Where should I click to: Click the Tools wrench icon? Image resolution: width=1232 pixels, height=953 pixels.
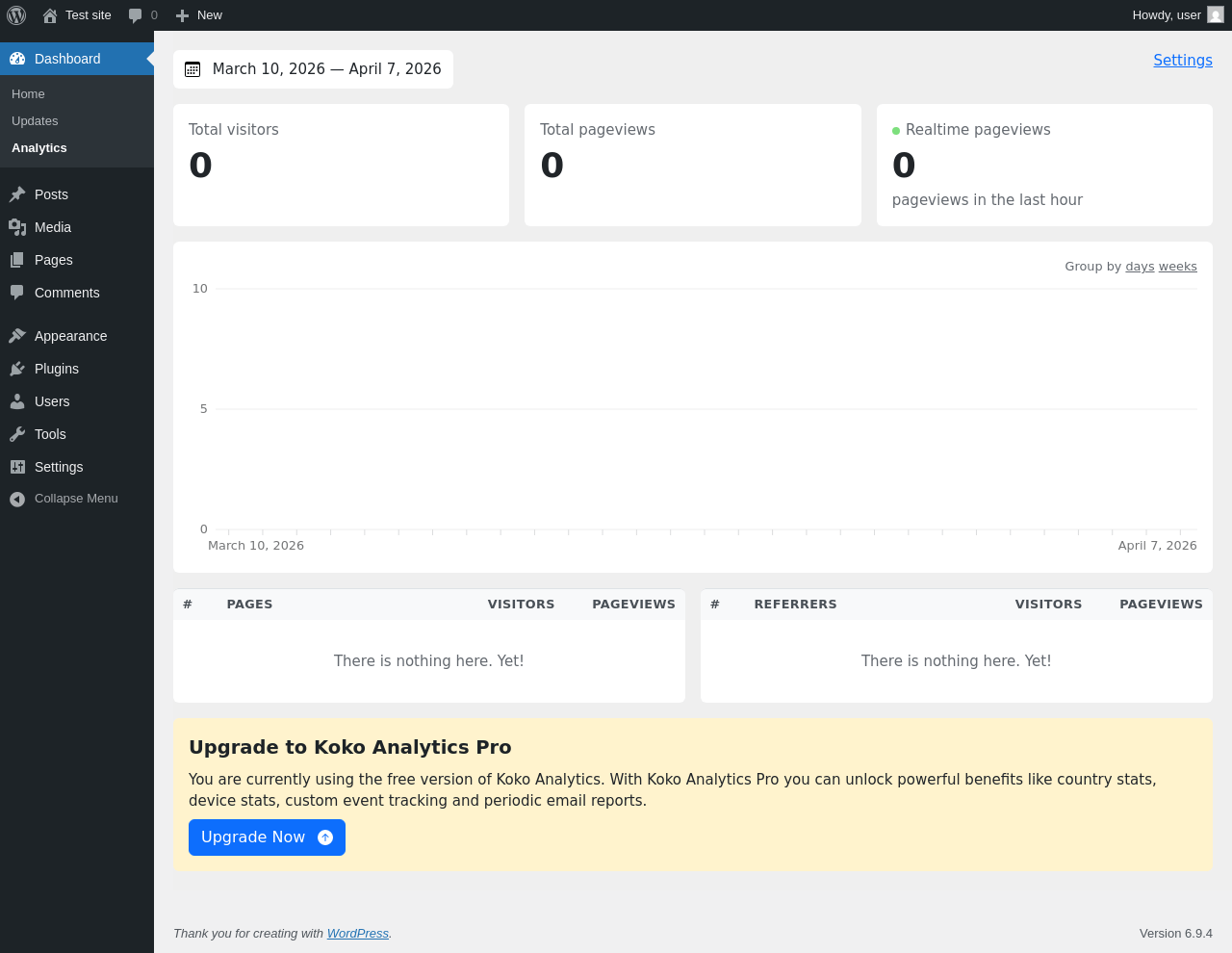17,434
